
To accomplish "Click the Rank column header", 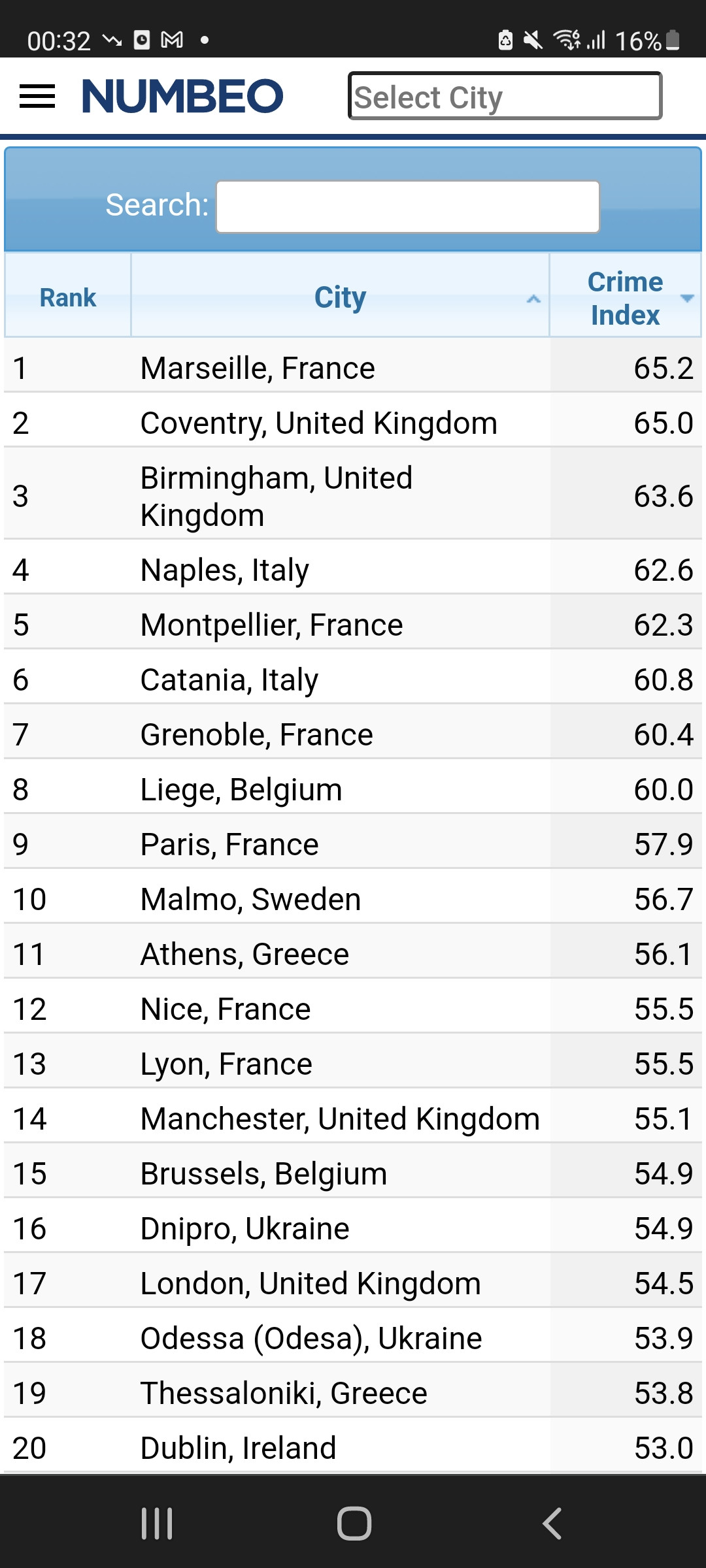I will coord(68,298).
